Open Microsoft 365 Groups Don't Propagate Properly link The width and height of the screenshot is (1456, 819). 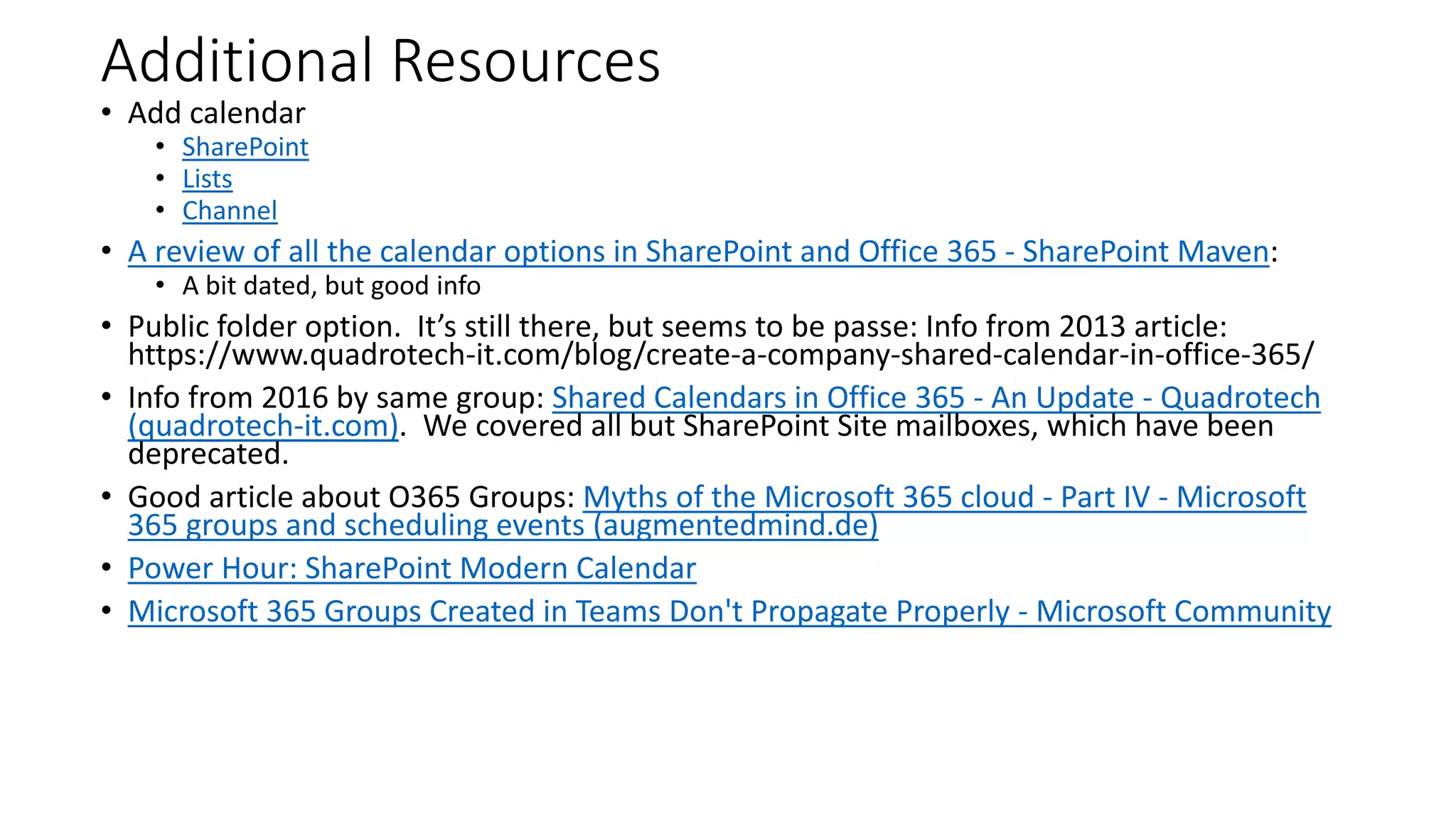(729, 611)
